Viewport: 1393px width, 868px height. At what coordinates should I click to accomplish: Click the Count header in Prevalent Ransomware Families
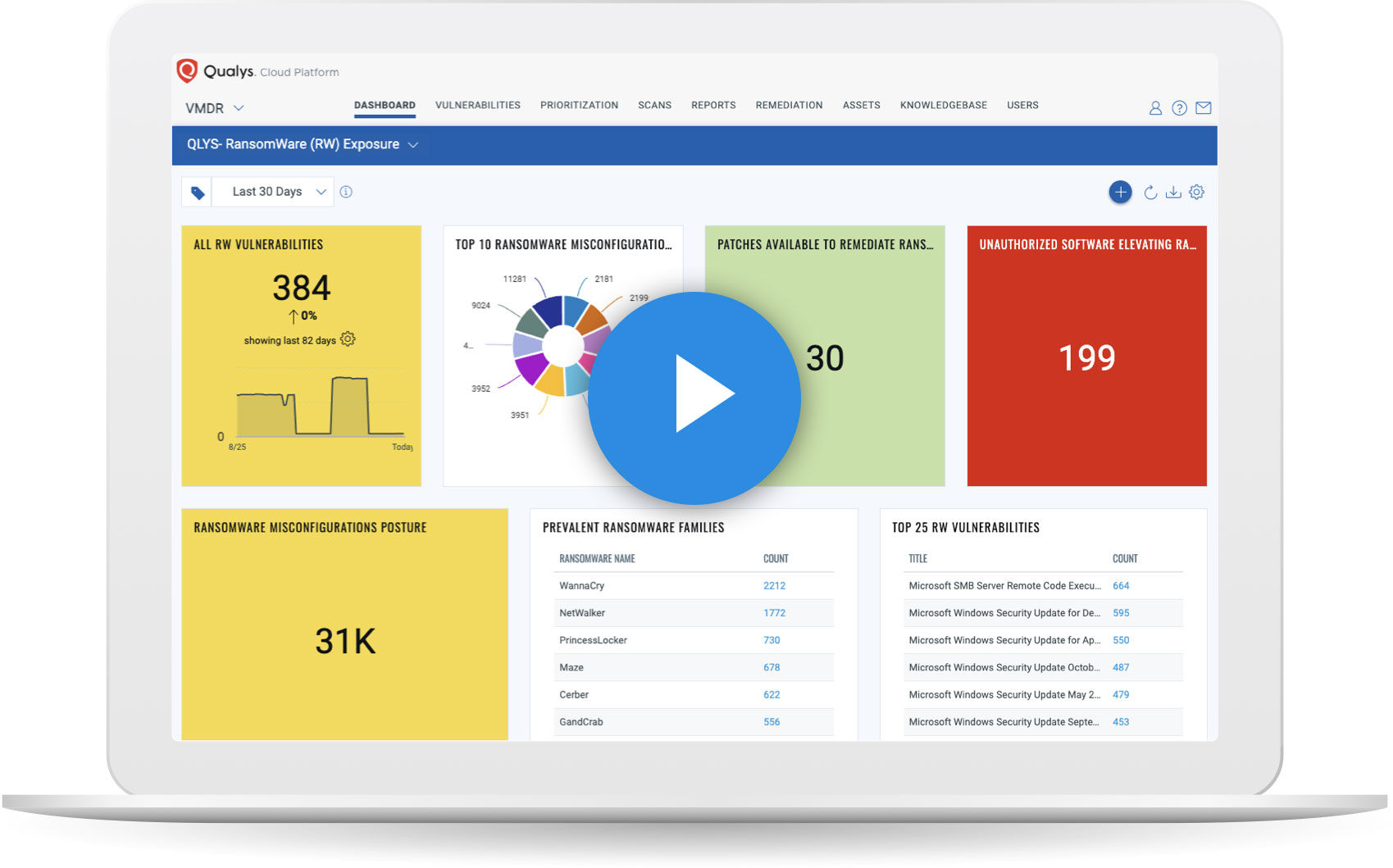tap(776, 559)
